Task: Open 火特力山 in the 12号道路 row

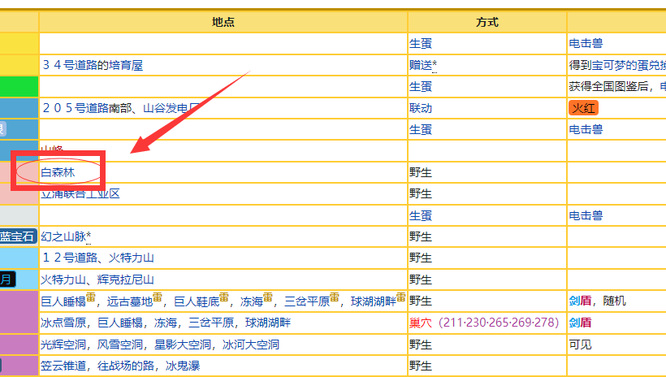Action: click(131, 258)
